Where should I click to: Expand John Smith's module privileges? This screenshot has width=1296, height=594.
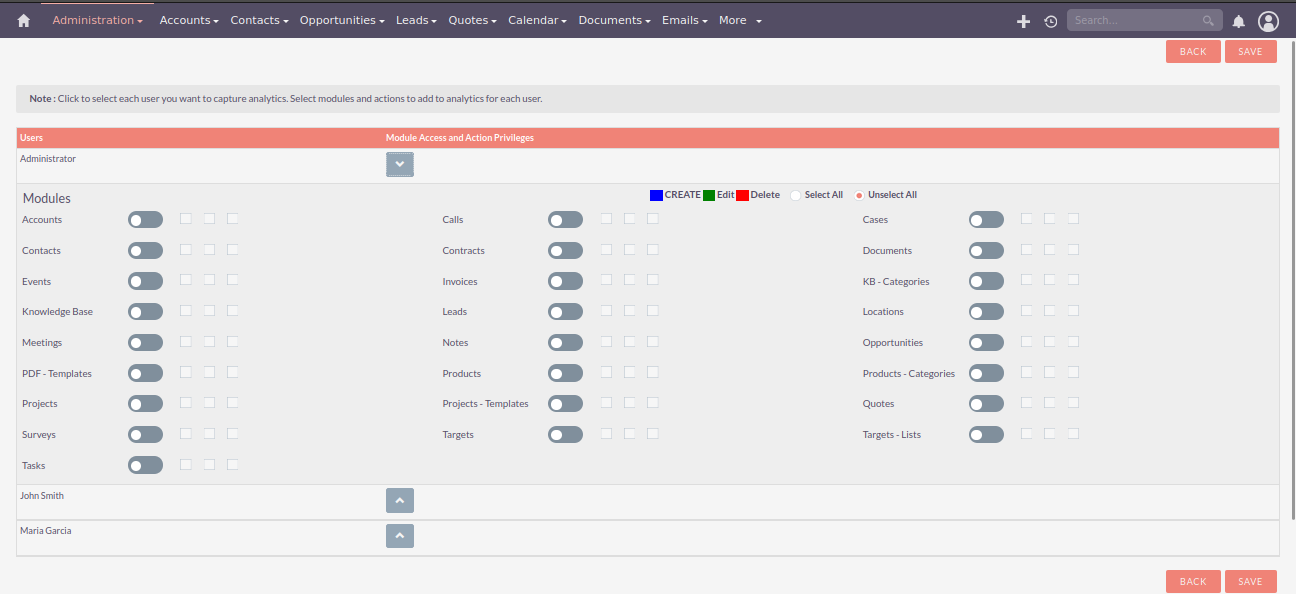399,500
